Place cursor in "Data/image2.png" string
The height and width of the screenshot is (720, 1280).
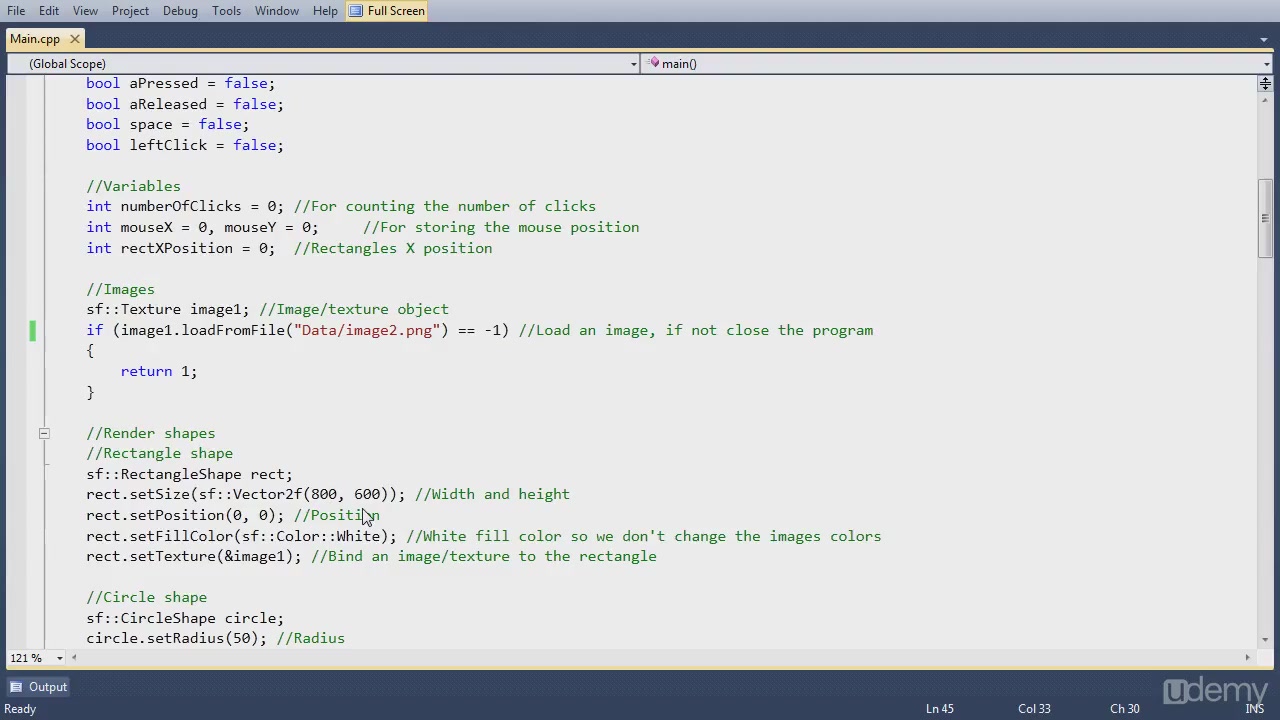point(367,331)
